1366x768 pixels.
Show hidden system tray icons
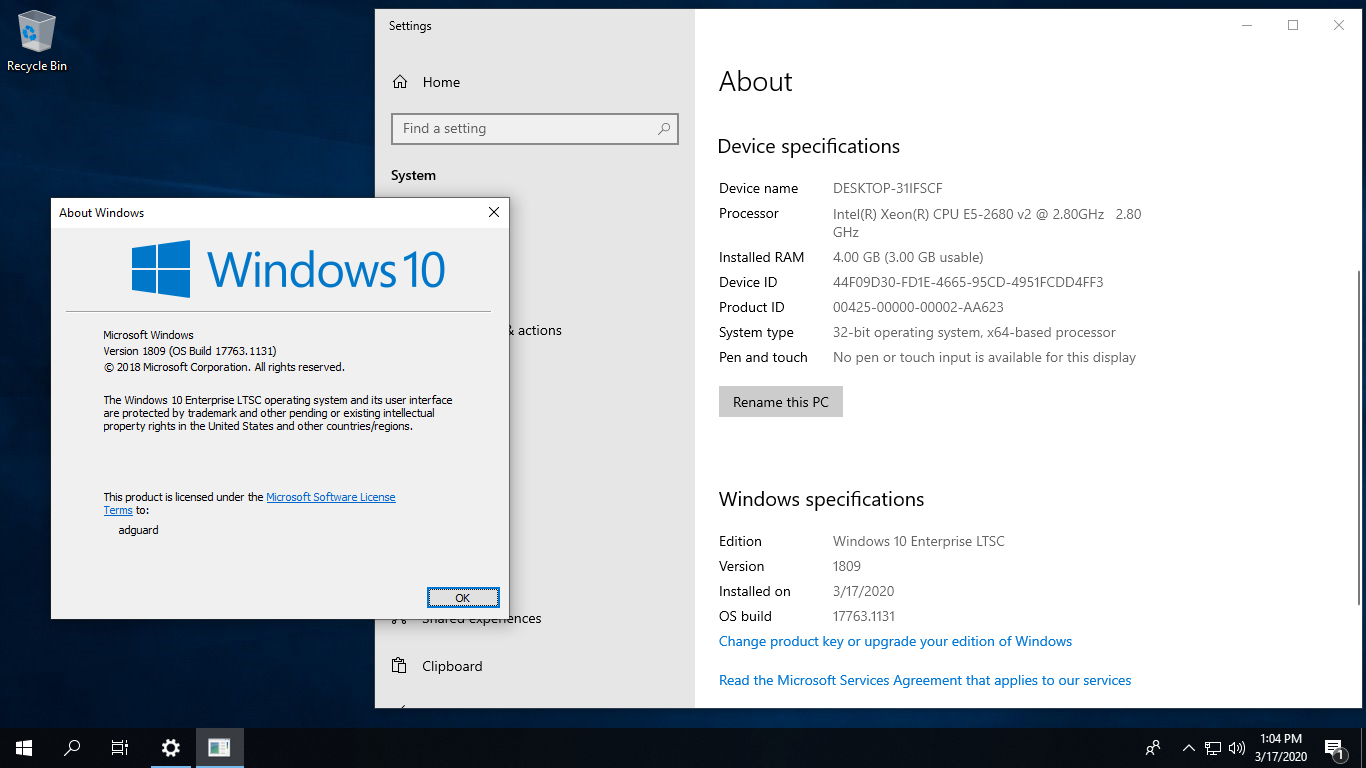[x=1189, y=747]
